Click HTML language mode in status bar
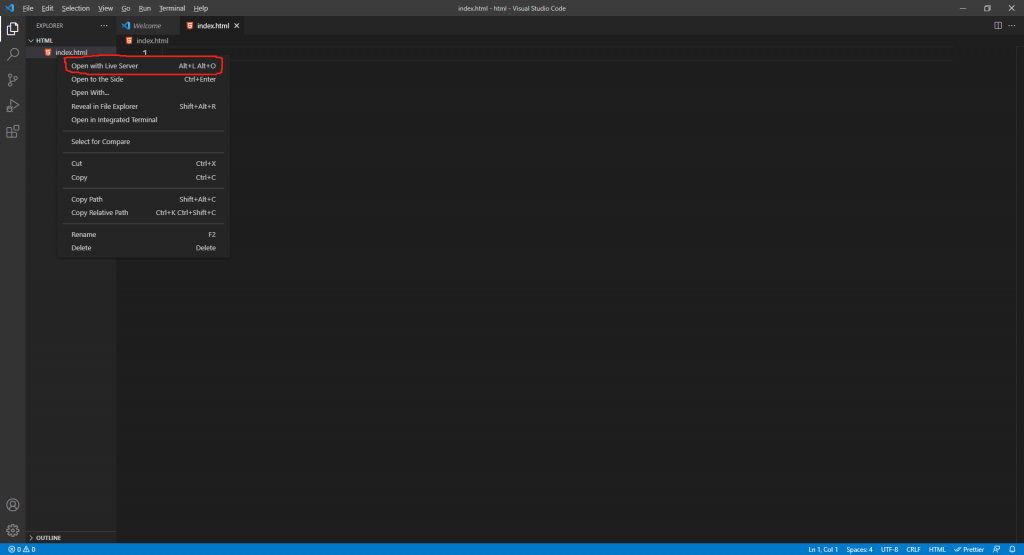Viewport: 1024px width, 555px height. point(937,549)
